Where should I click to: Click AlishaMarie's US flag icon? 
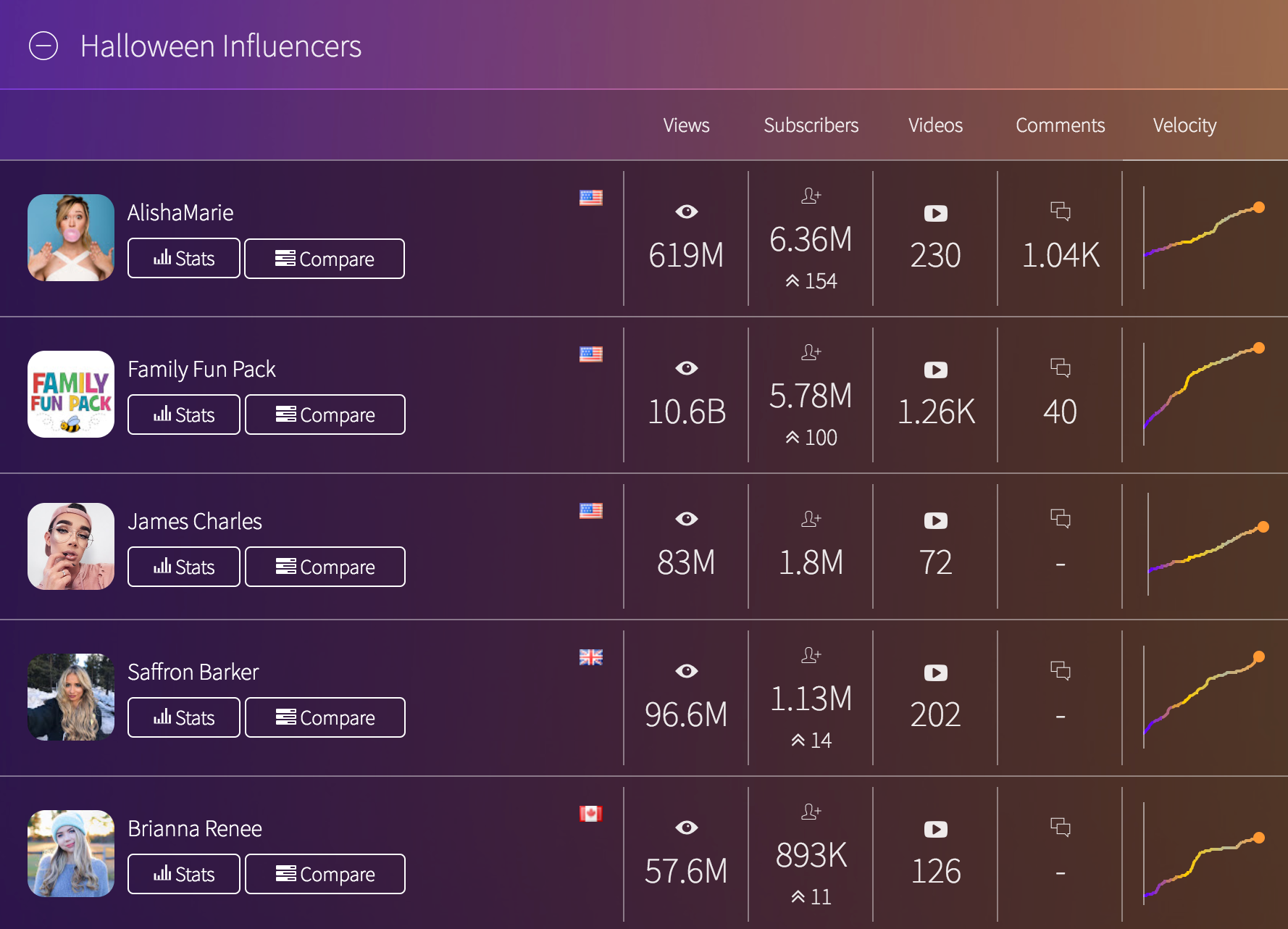point(590,198)
